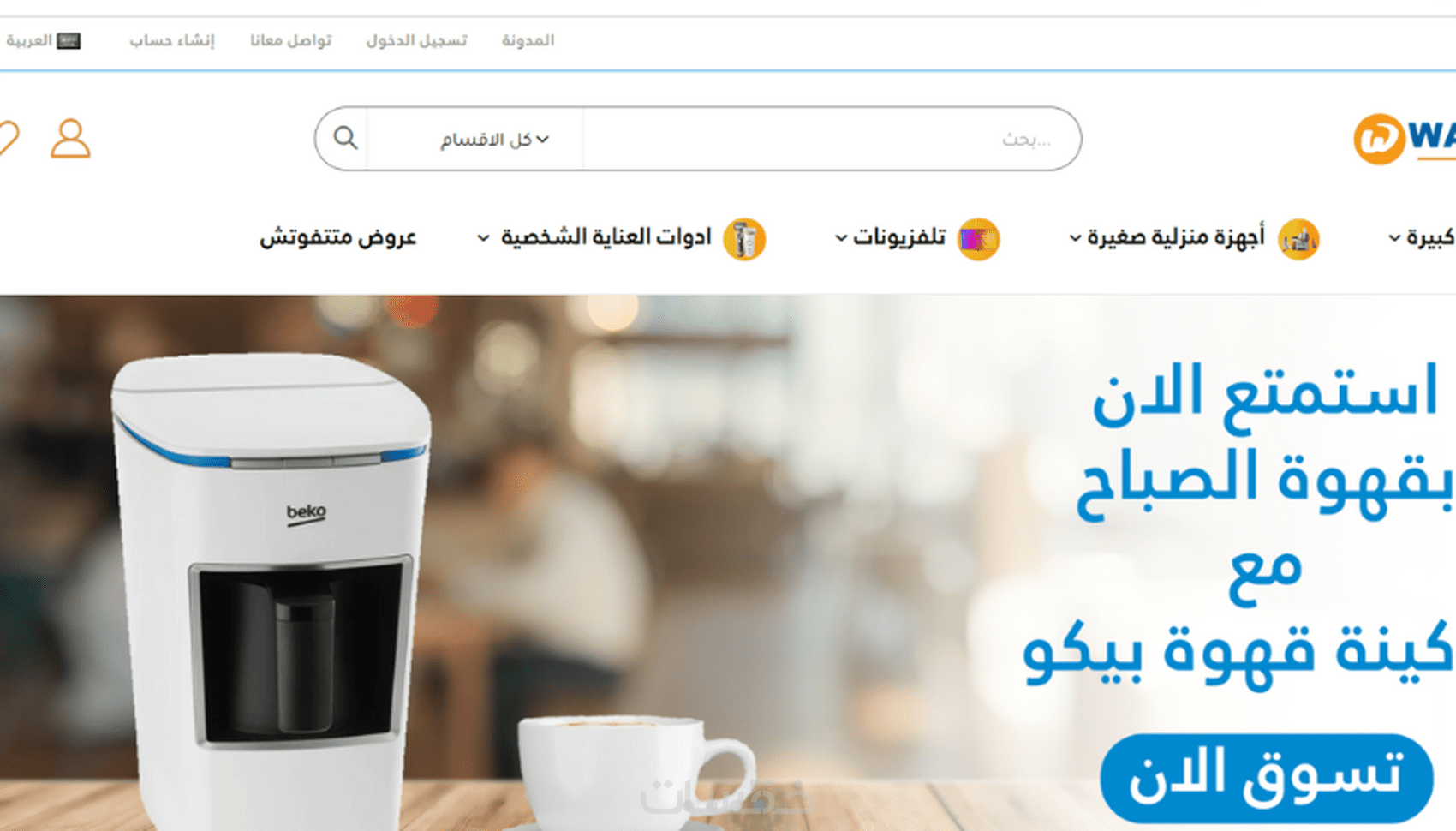Open the wishlist heart icon
The height and width of the screenshot is (831, 1456).
point(8,139)
